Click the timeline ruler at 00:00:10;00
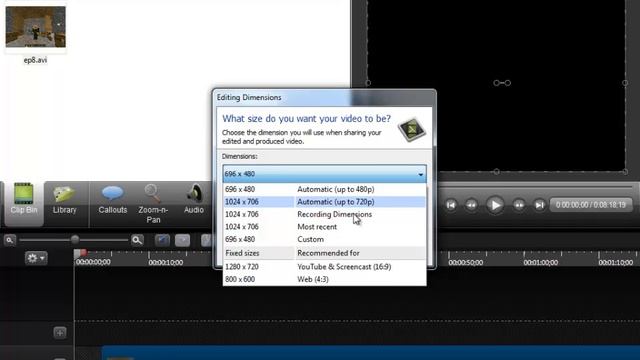Image resolution: width=640 pixels, height=360 pixels. [166, 262]
